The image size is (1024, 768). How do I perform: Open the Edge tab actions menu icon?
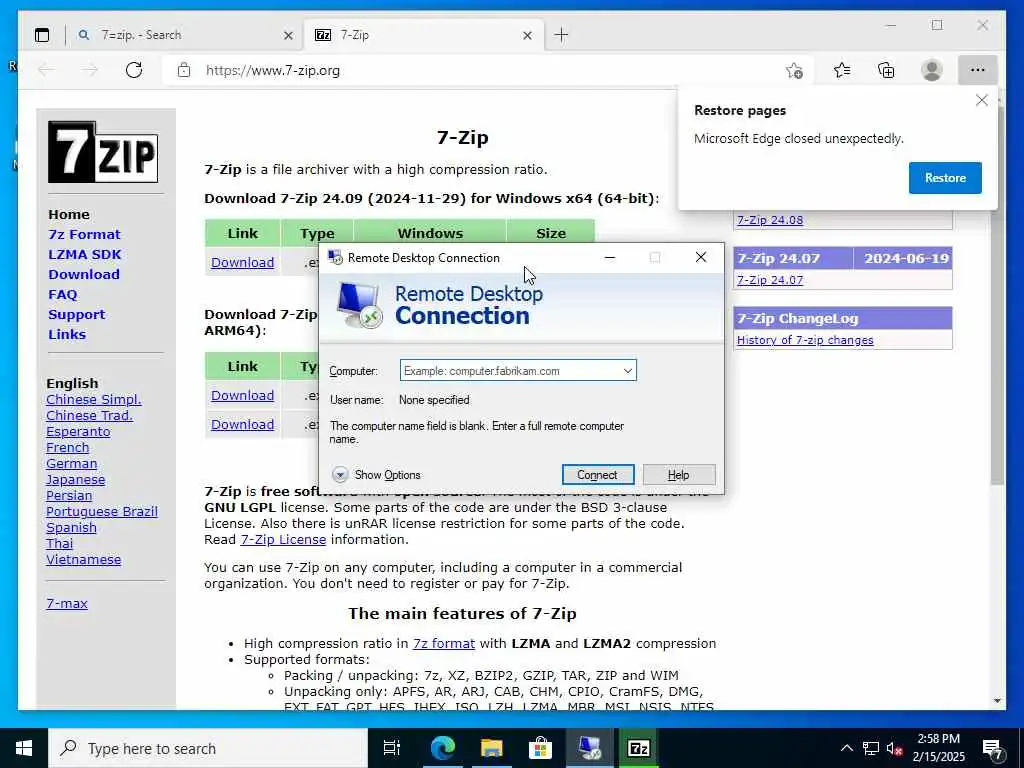click(x=42, y=35)
